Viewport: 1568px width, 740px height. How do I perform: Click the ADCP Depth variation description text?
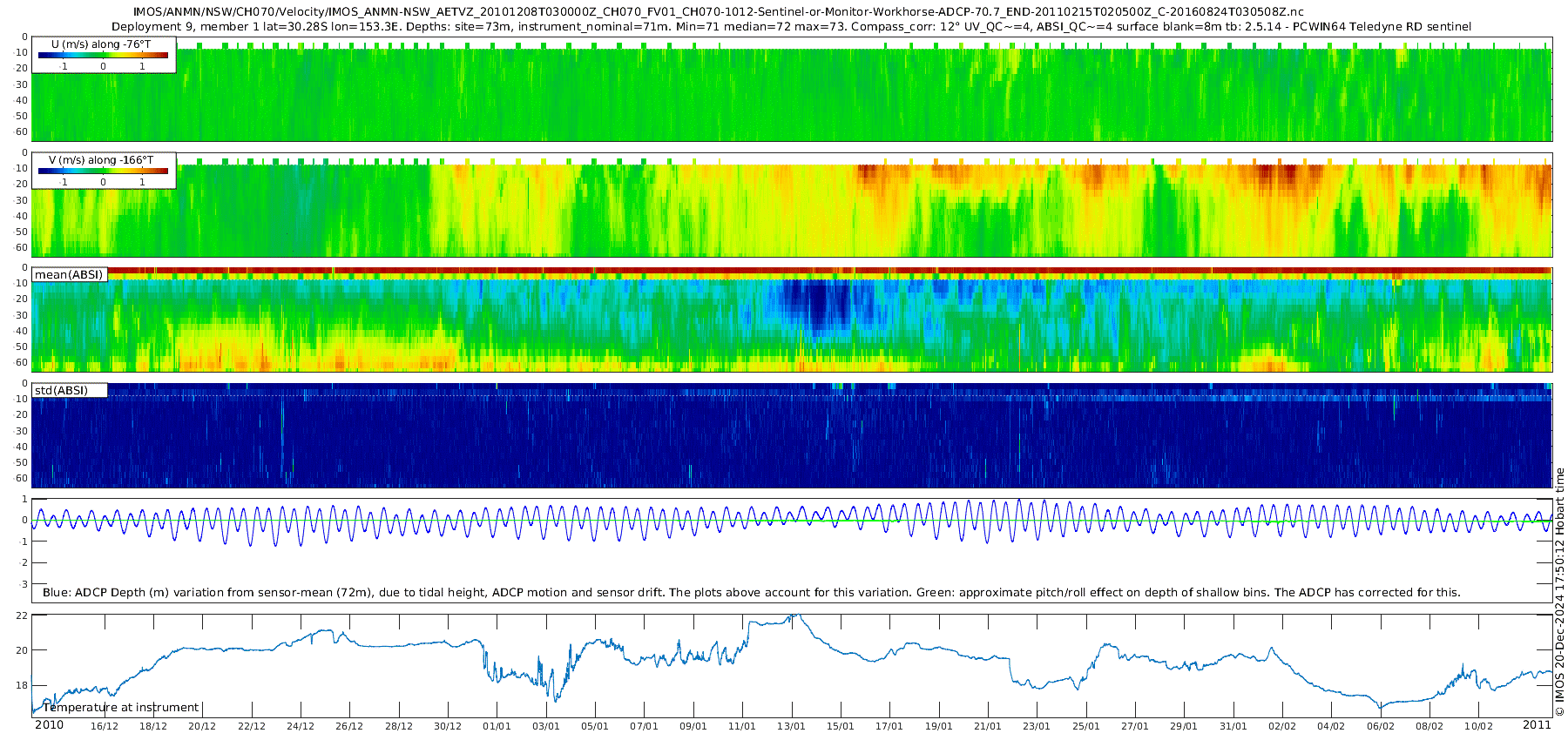pos(751,592)
